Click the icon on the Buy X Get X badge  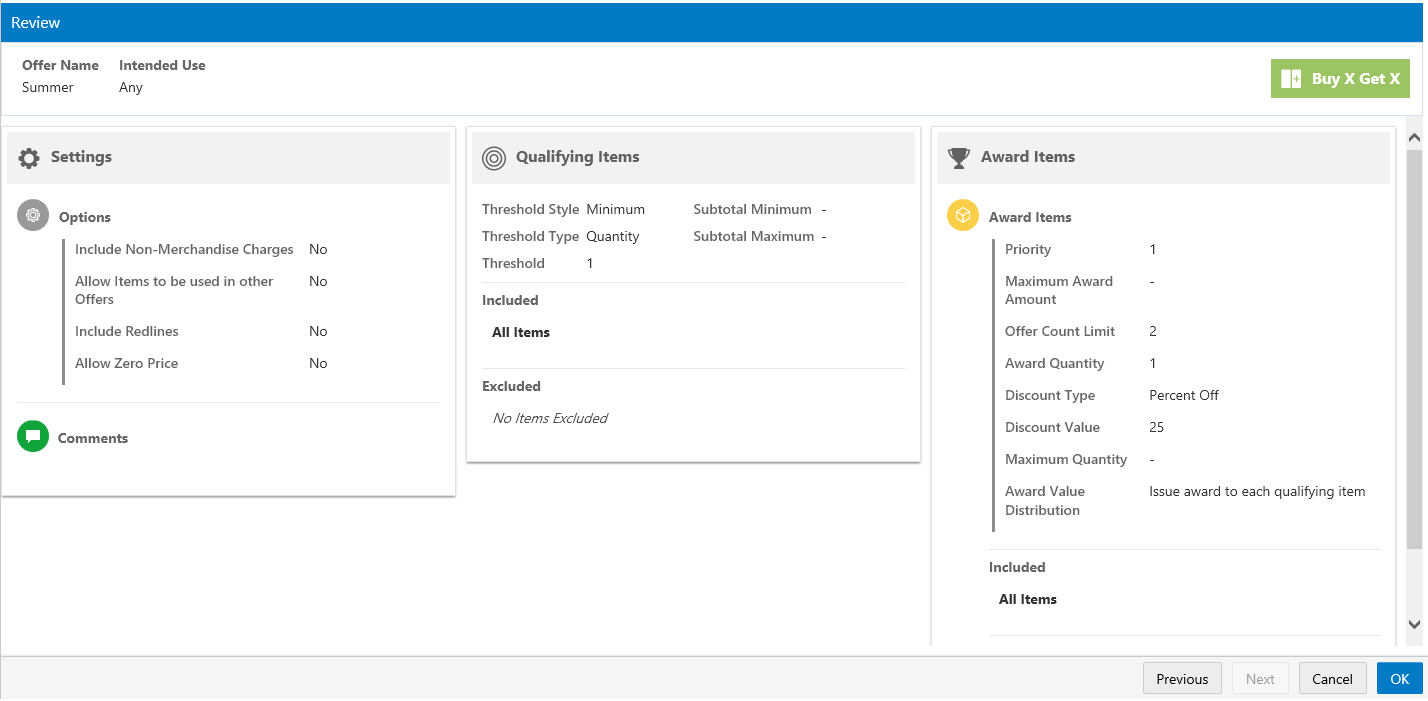[x=1291, y=79]
